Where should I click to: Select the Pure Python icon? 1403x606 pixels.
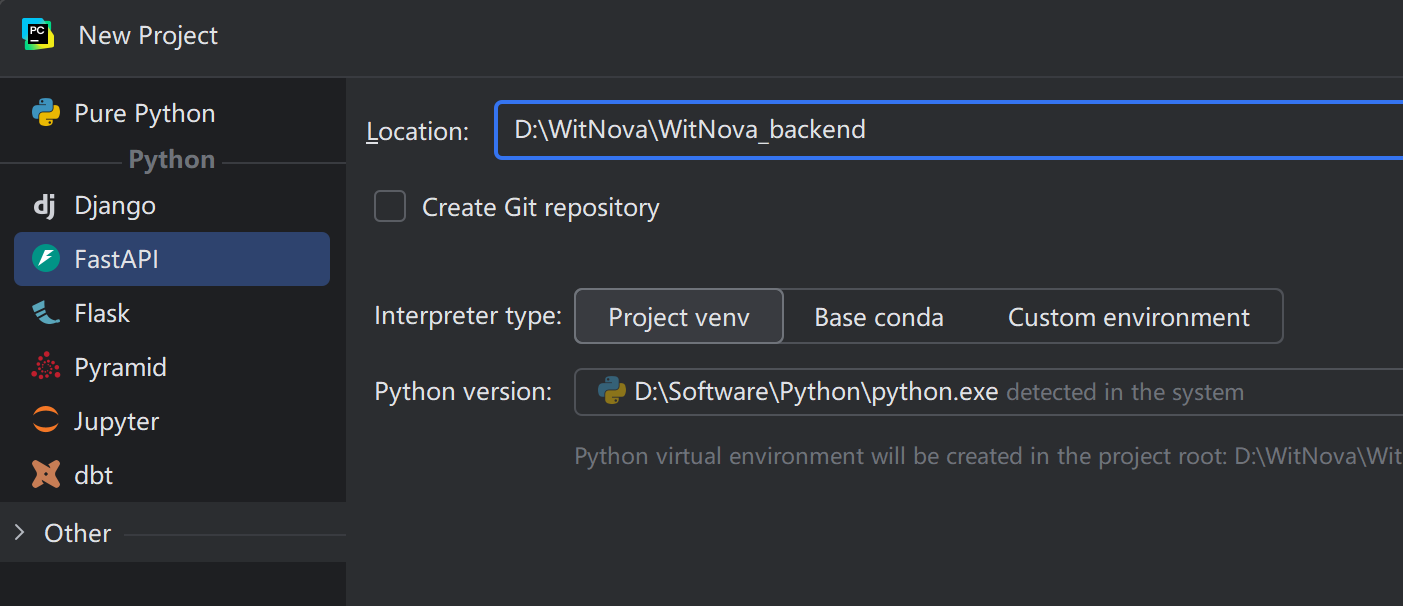tap(46, 113)
